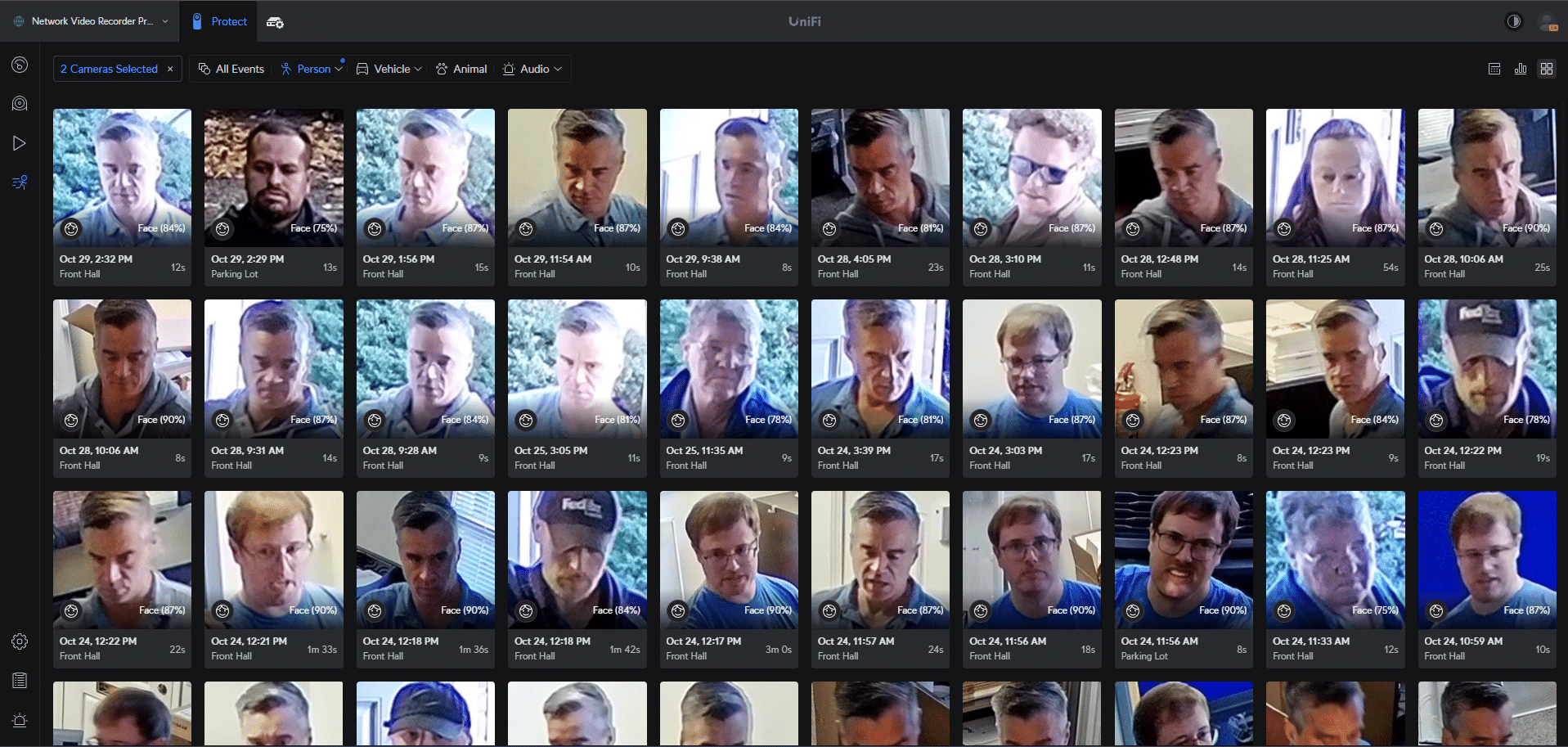Open the Oct 24, 12:22 PM 19s thumbnail

click(x=1487, y=369)
